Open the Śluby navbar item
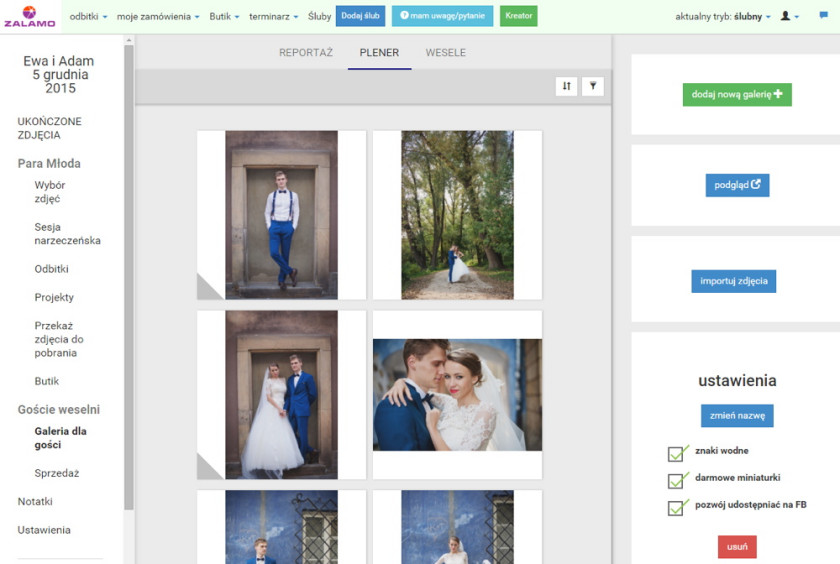The height and width of the screenshot is (564, 840). click(x=319, y=17)
